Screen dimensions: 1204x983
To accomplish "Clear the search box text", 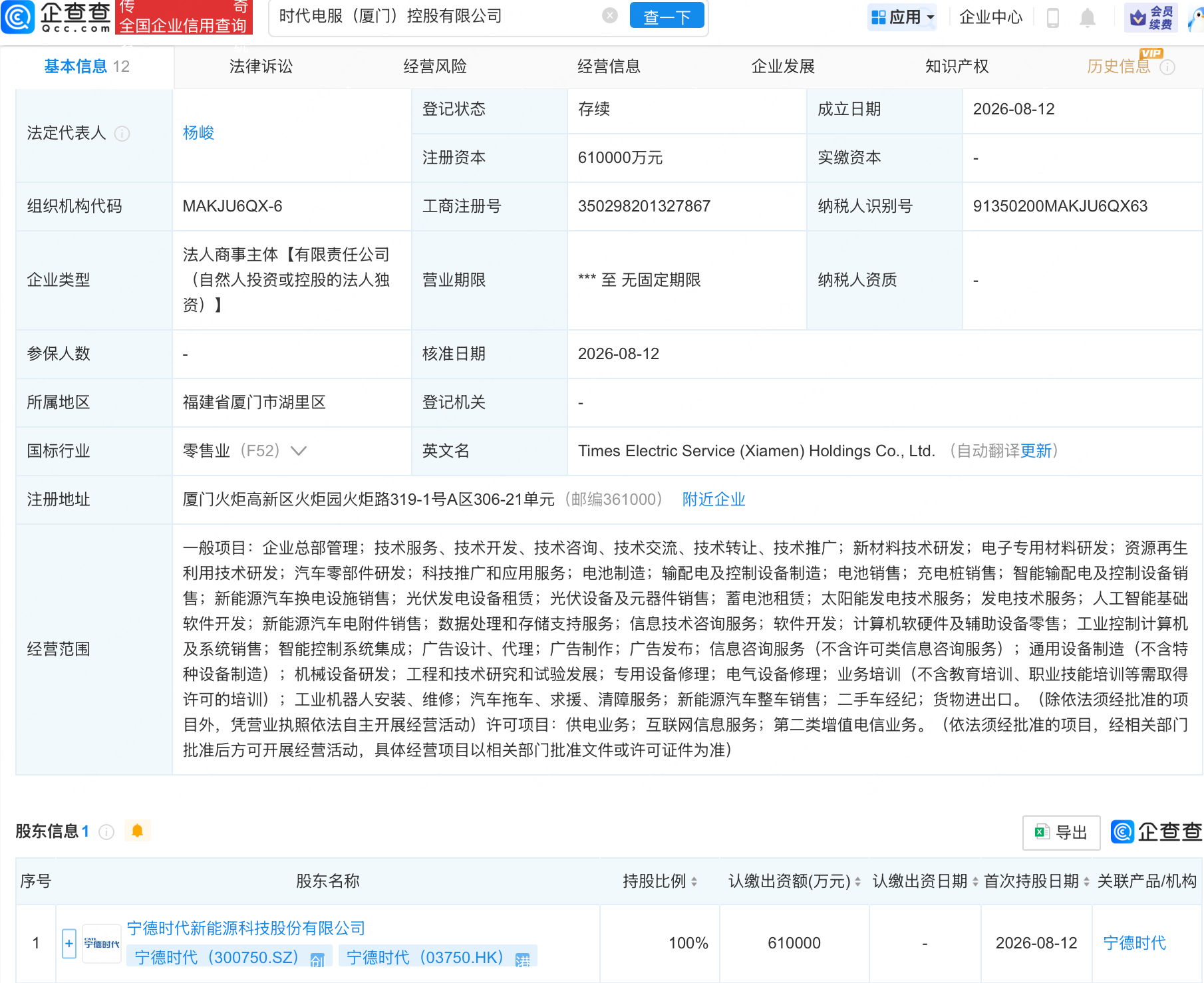I will [609, 16].
